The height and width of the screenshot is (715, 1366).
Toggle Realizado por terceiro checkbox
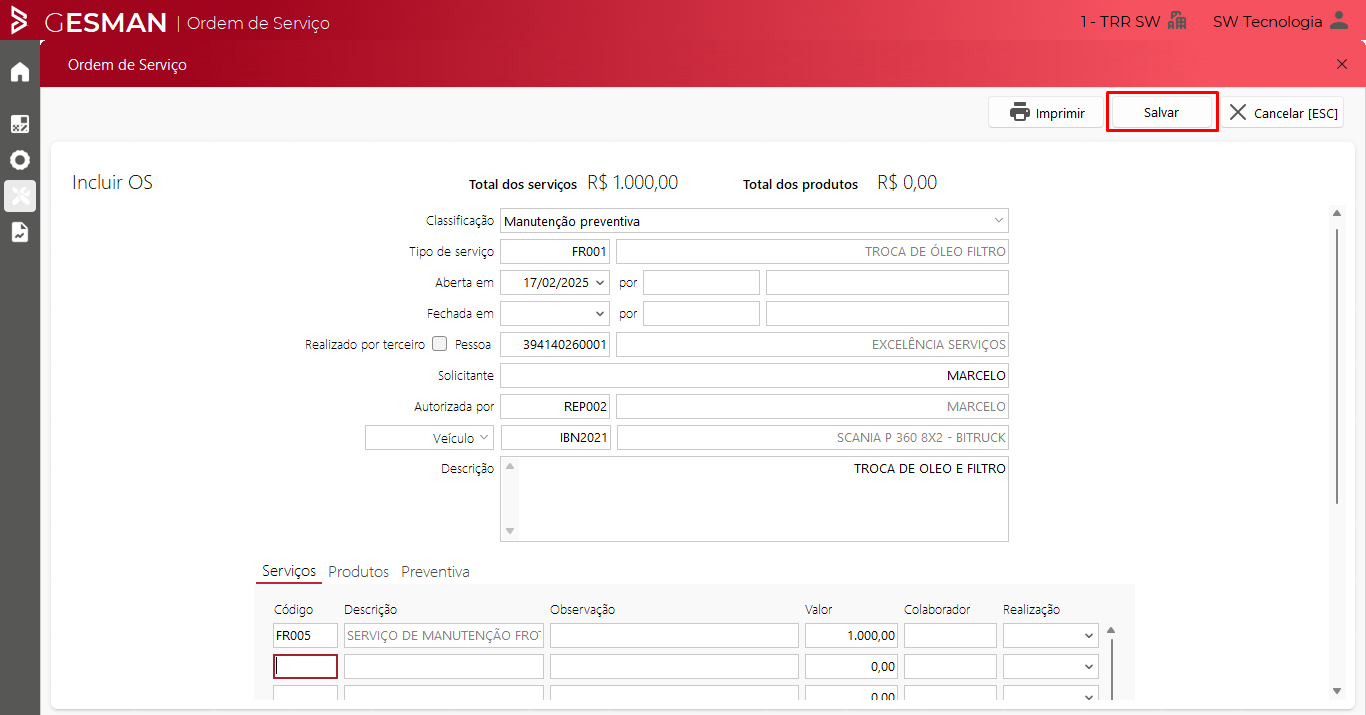point(440,344)
